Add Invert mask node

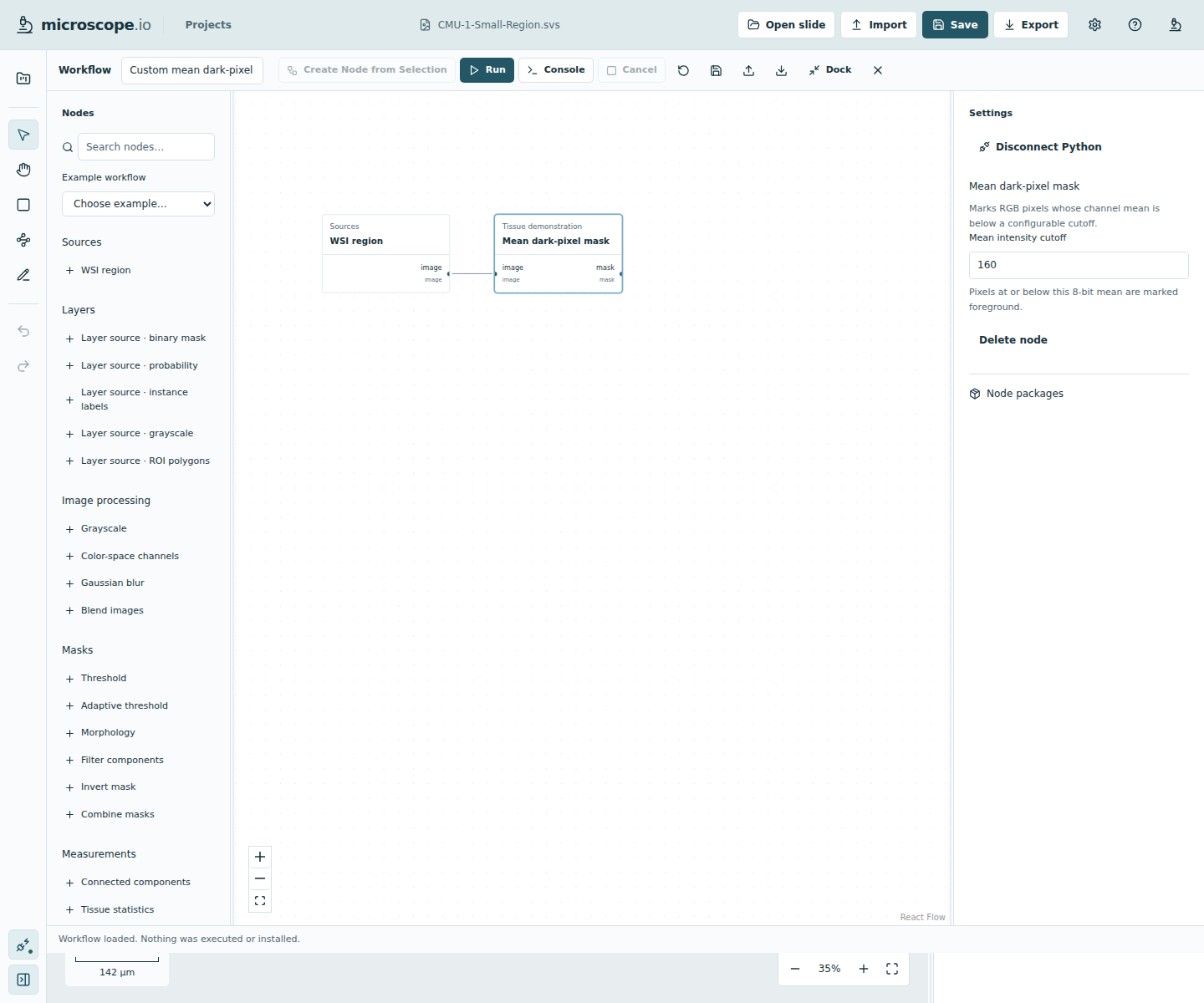(x=138, y=787)
